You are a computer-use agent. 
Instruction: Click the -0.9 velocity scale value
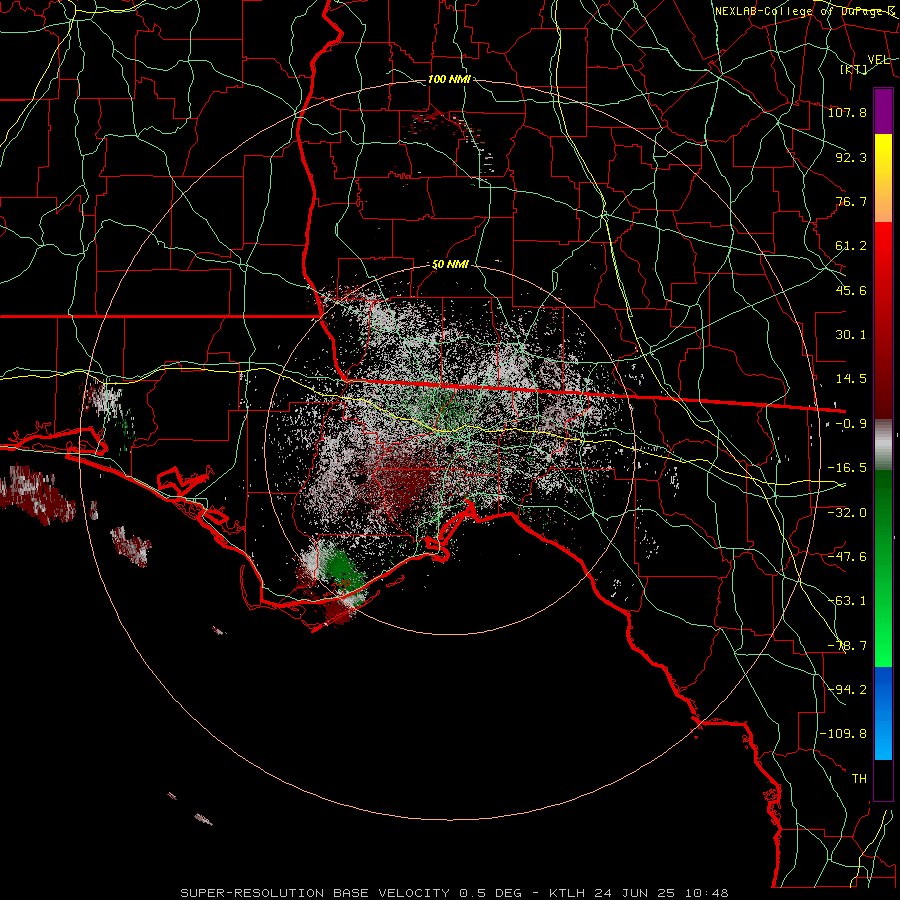tap(851, 424)
